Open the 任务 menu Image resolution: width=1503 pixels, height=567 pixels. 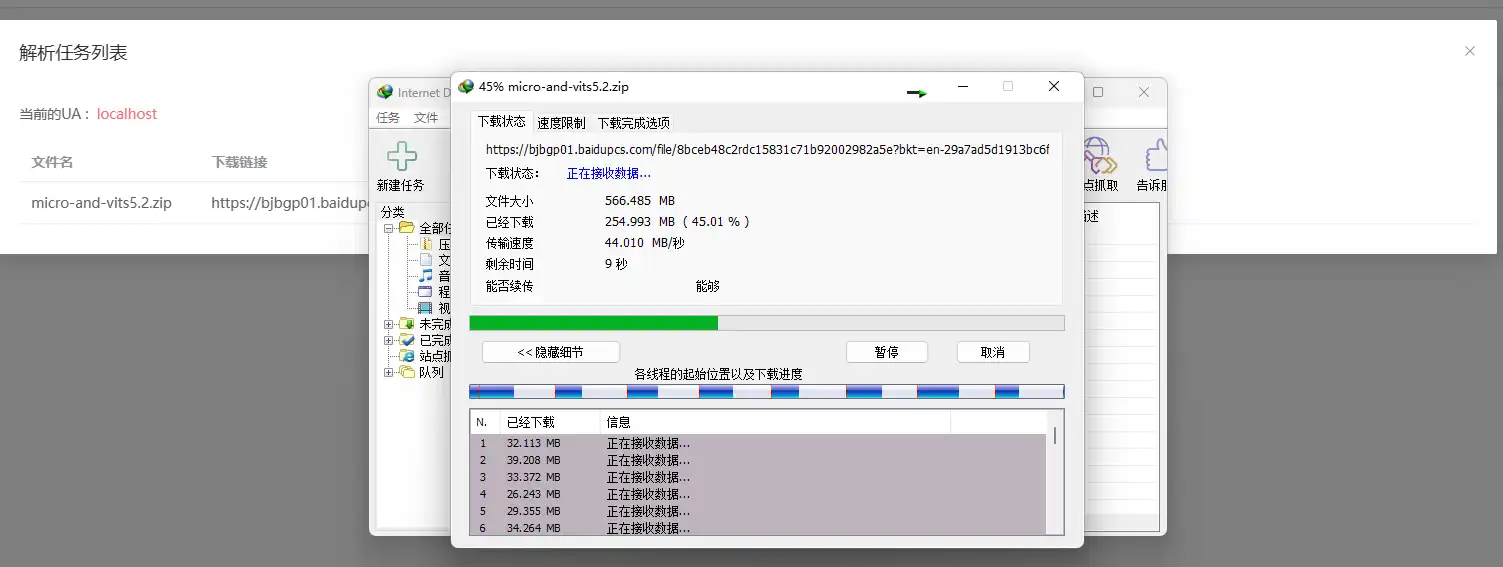(388, 118)
